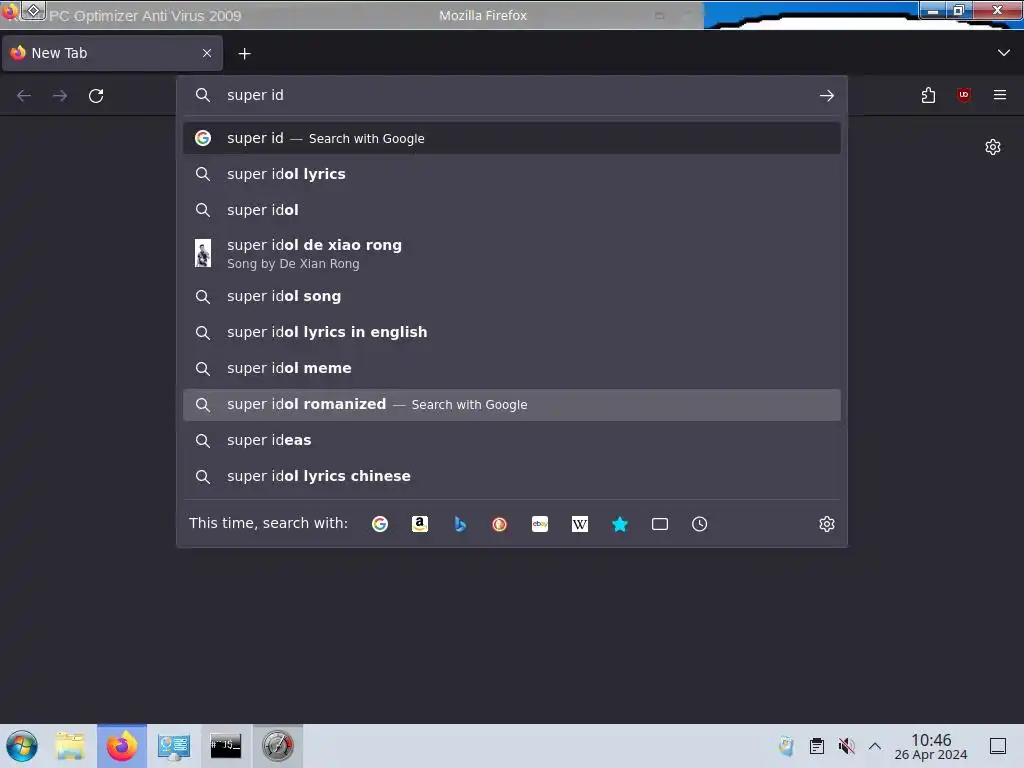
Task: Search this time with Wikipedia
Action: pyautogui.click(x=580, y=524)
